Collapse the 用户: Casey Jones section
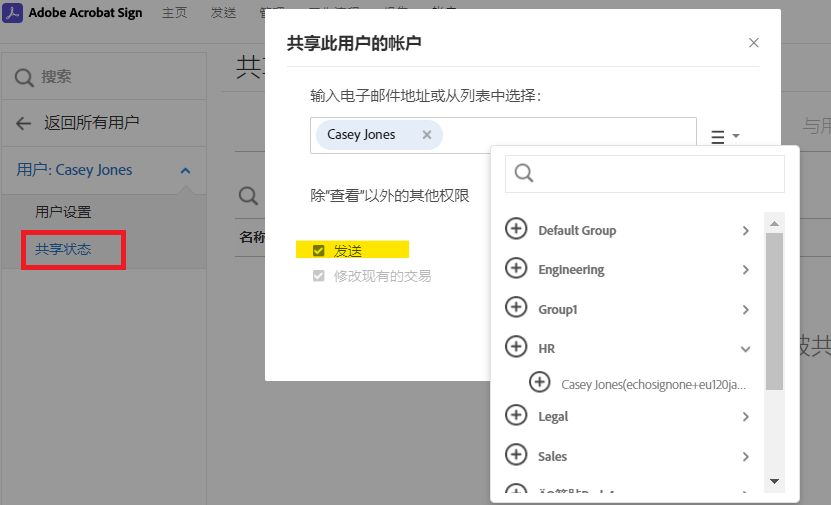This screenshot has width=831, height=505. pyautogui.click(x=185, y=171)
